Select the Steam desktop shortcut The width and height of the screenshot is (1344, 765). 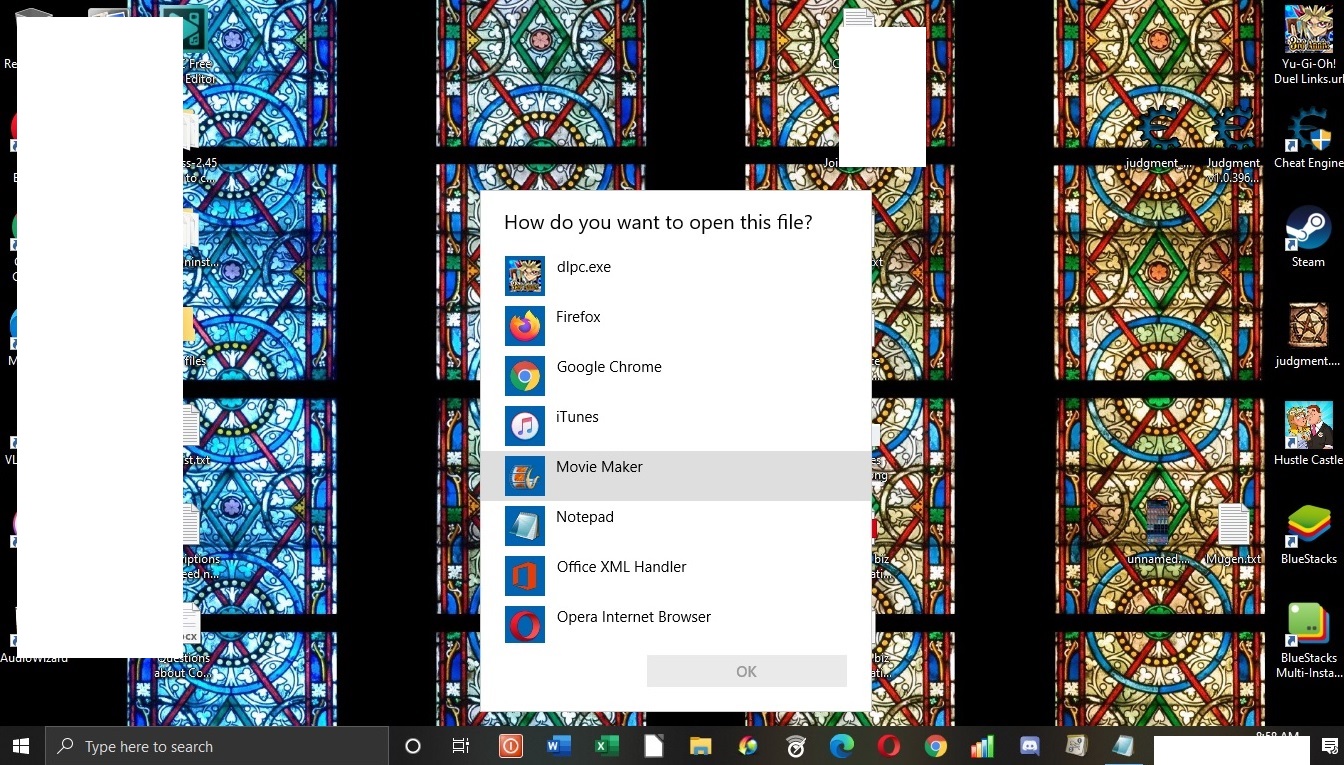[x=1308, y=236]
